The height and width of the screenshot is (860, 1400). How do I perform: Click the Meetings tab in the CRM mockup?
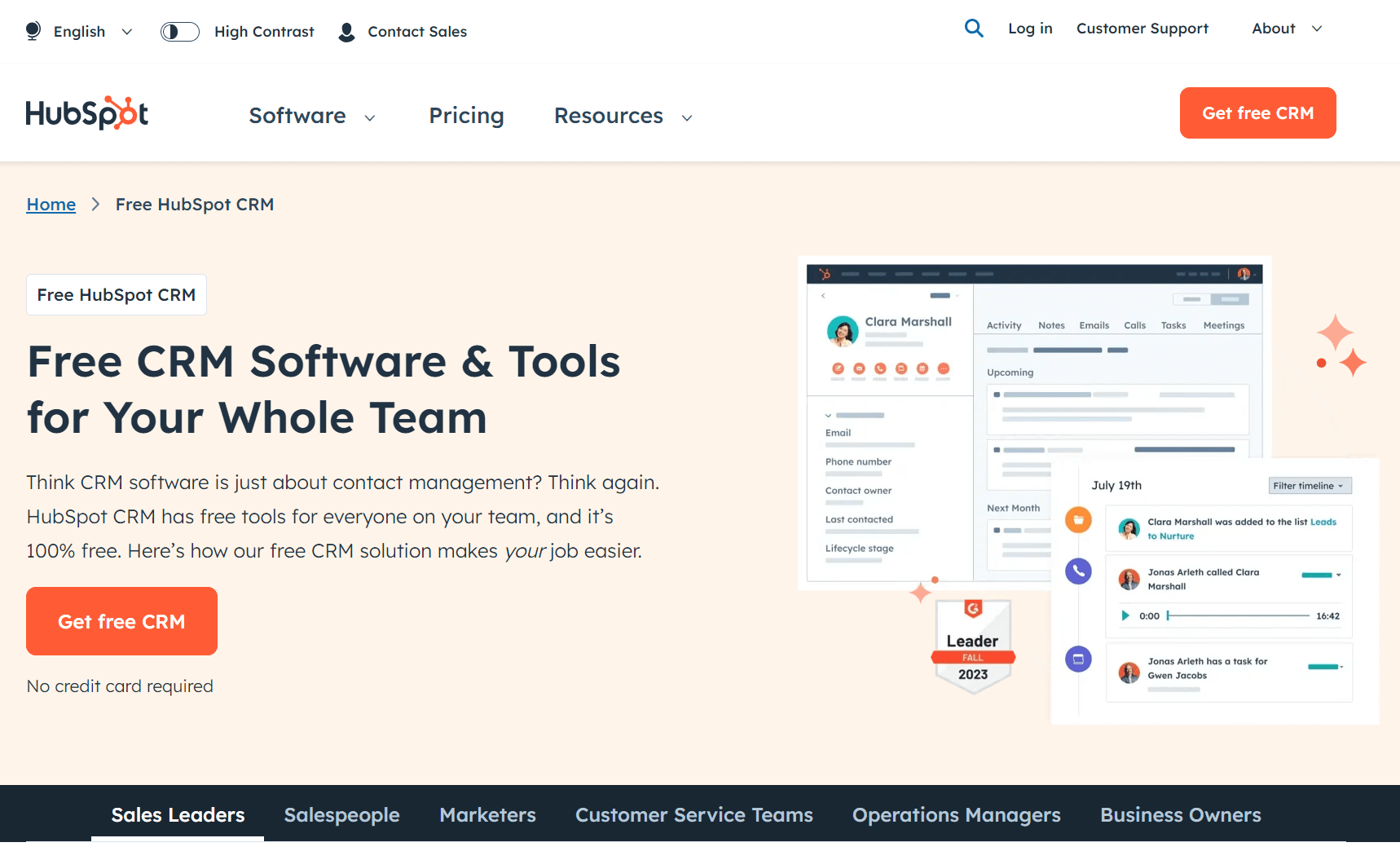pos(1224,325)
